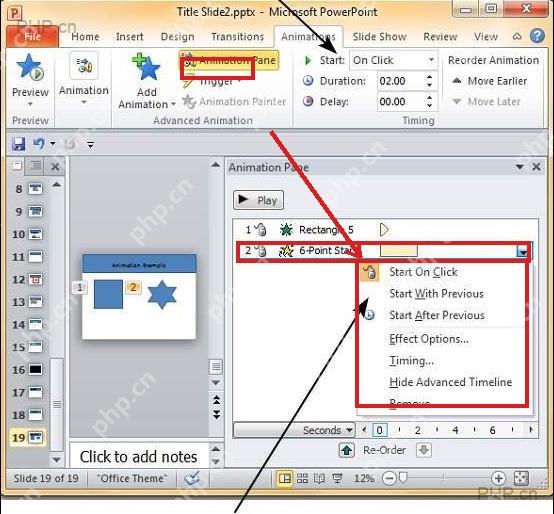554x514 pixels.
Task: Select slide 12 thumbnail
Action: pos(35,279)
